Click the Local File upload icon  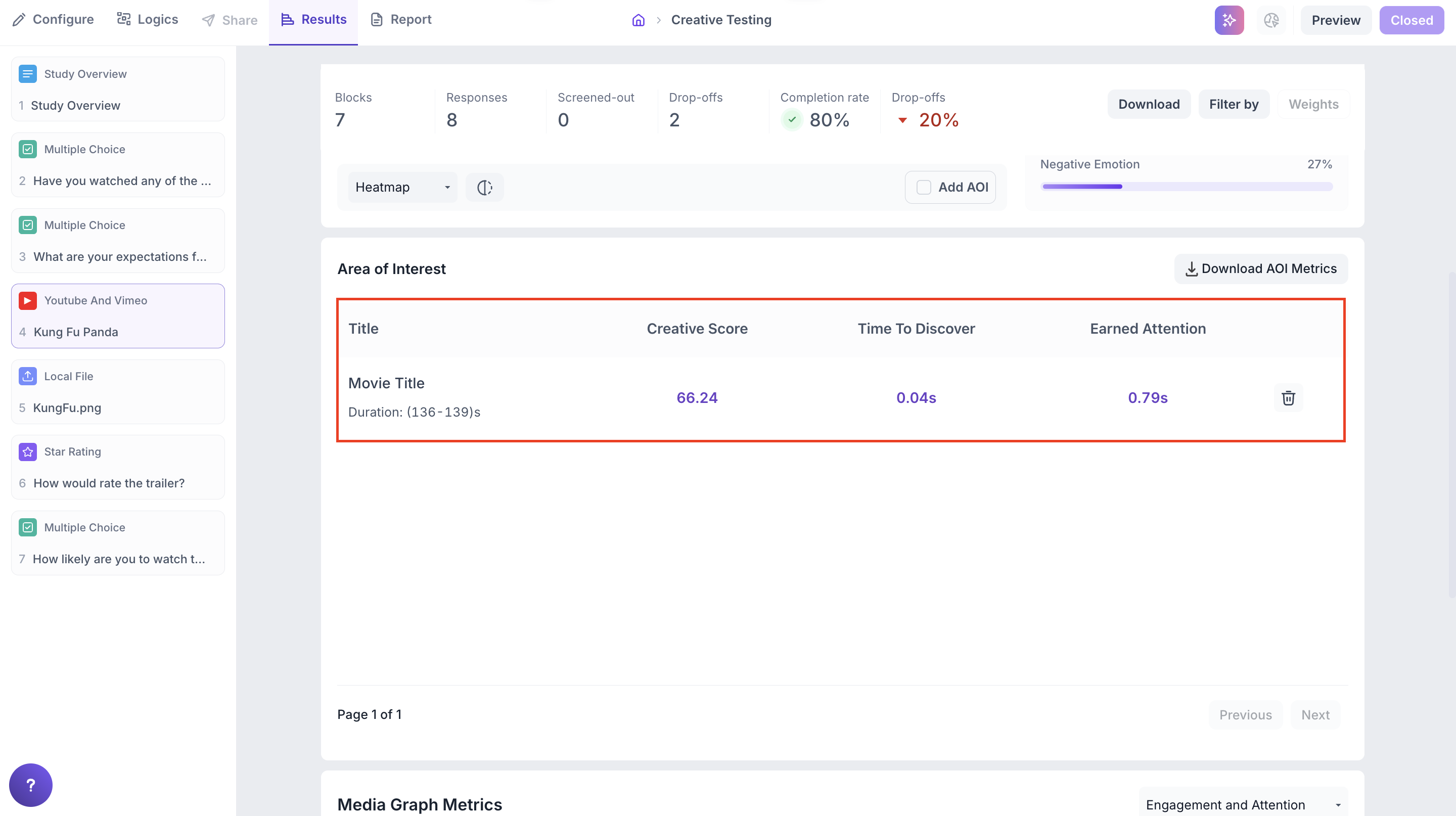pos(28,376)
